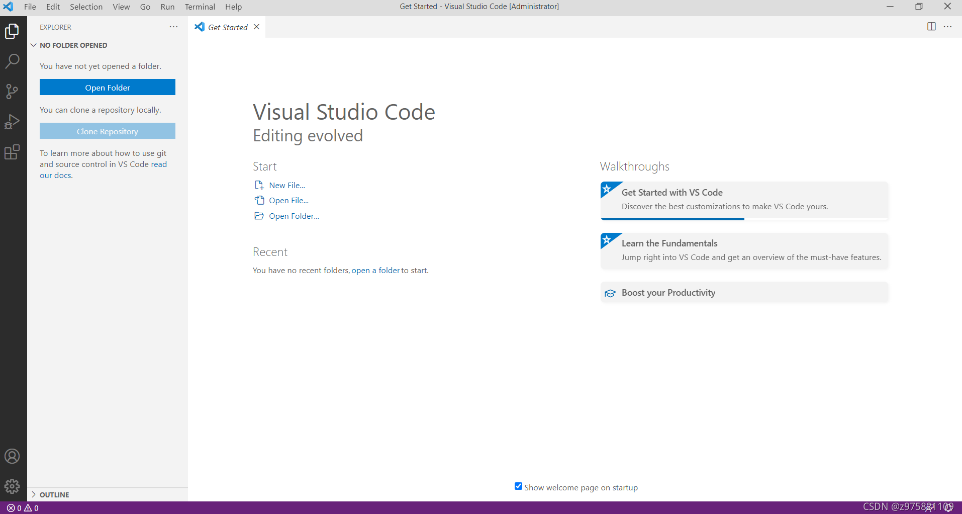Click the New File... link
This screenshot has width=962, height=514.
click(x=287, y=185)
